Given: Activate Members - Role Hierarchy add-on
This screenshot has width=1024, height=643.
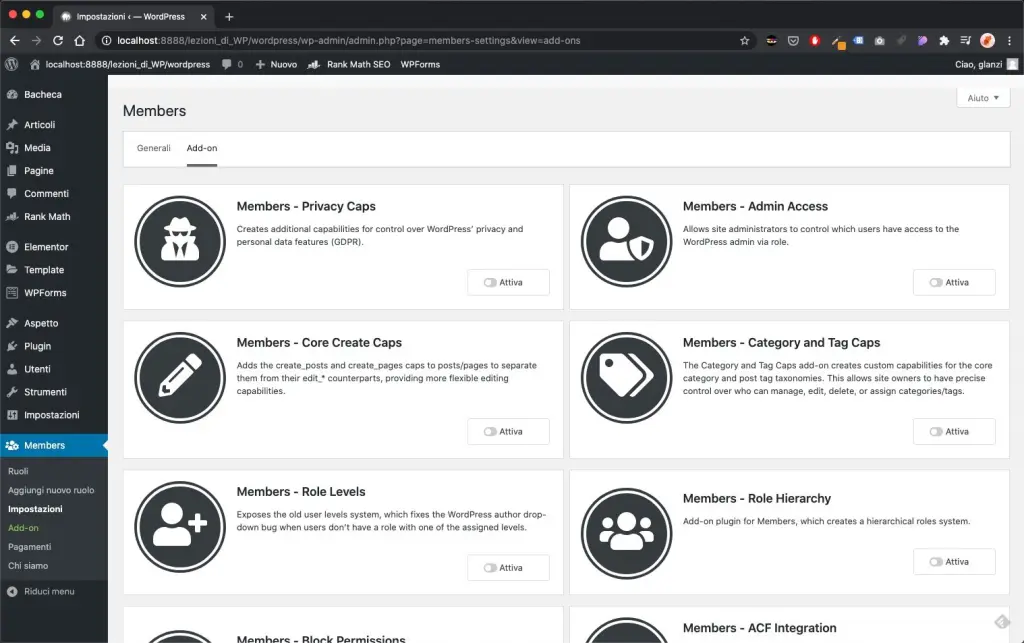Looking at the screenshot, I should pyautogui.click(x=954, y=561).
